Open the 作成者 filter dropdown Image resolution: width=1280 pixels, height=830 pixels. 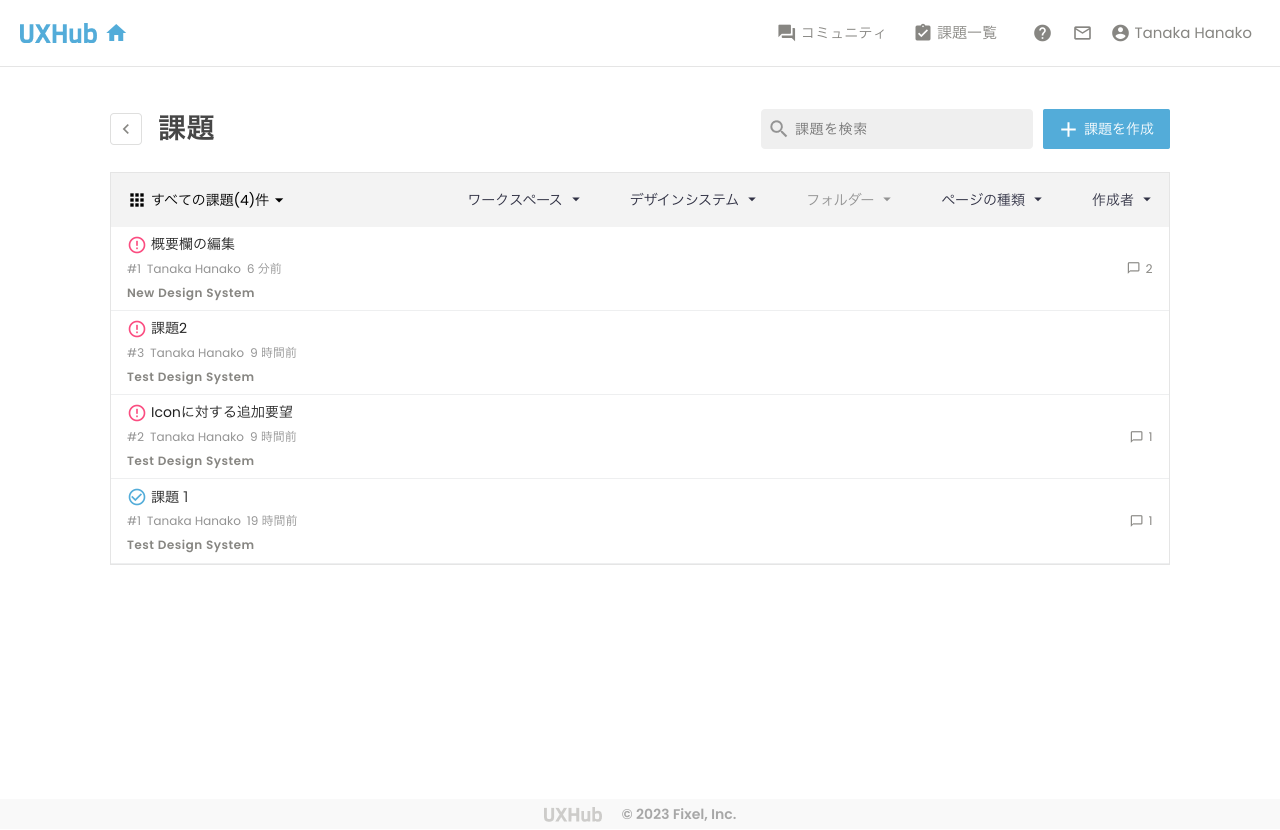(1121, 199)
